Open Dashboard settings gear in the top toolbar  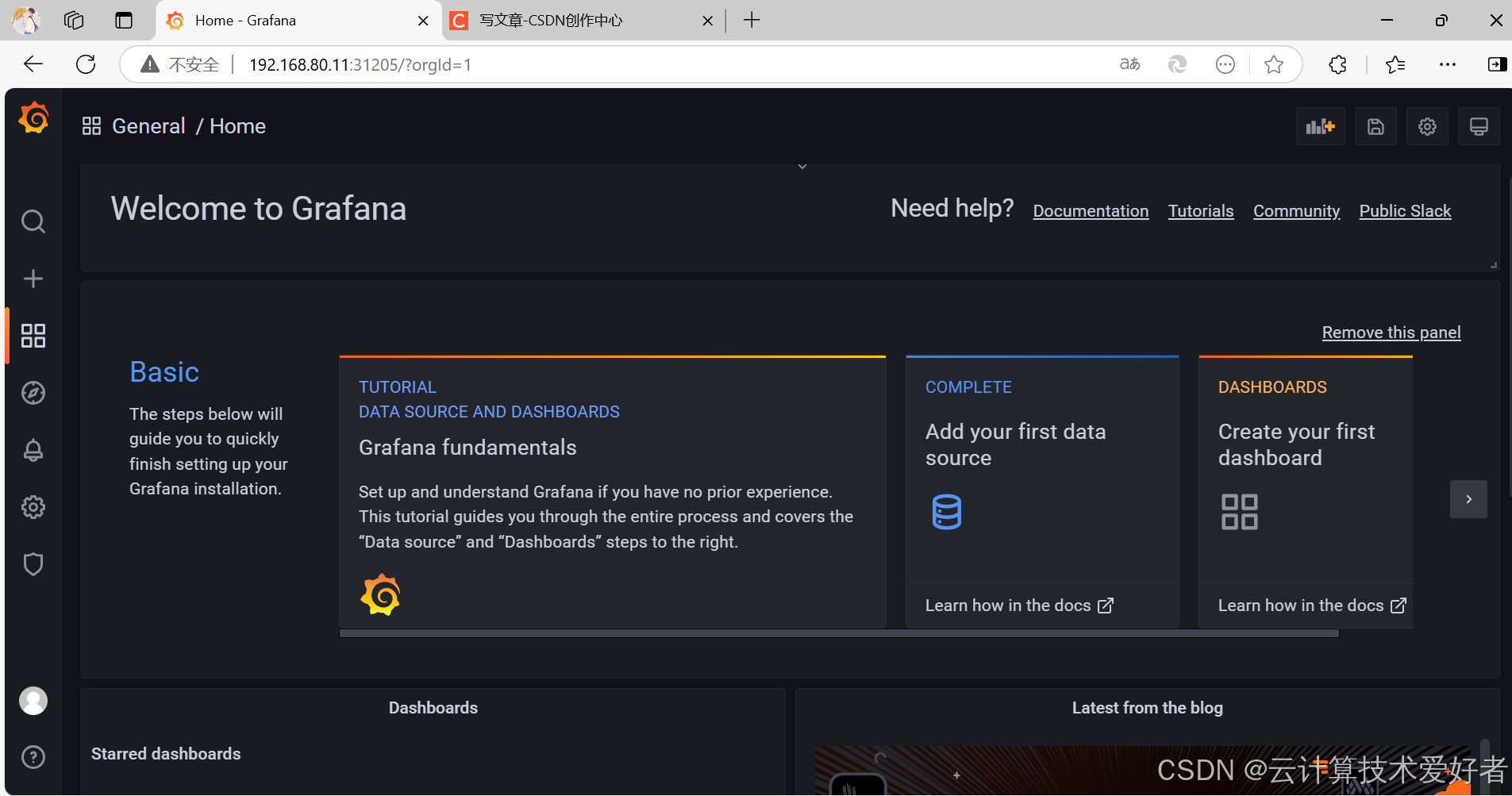click(x=1427, y=126)
